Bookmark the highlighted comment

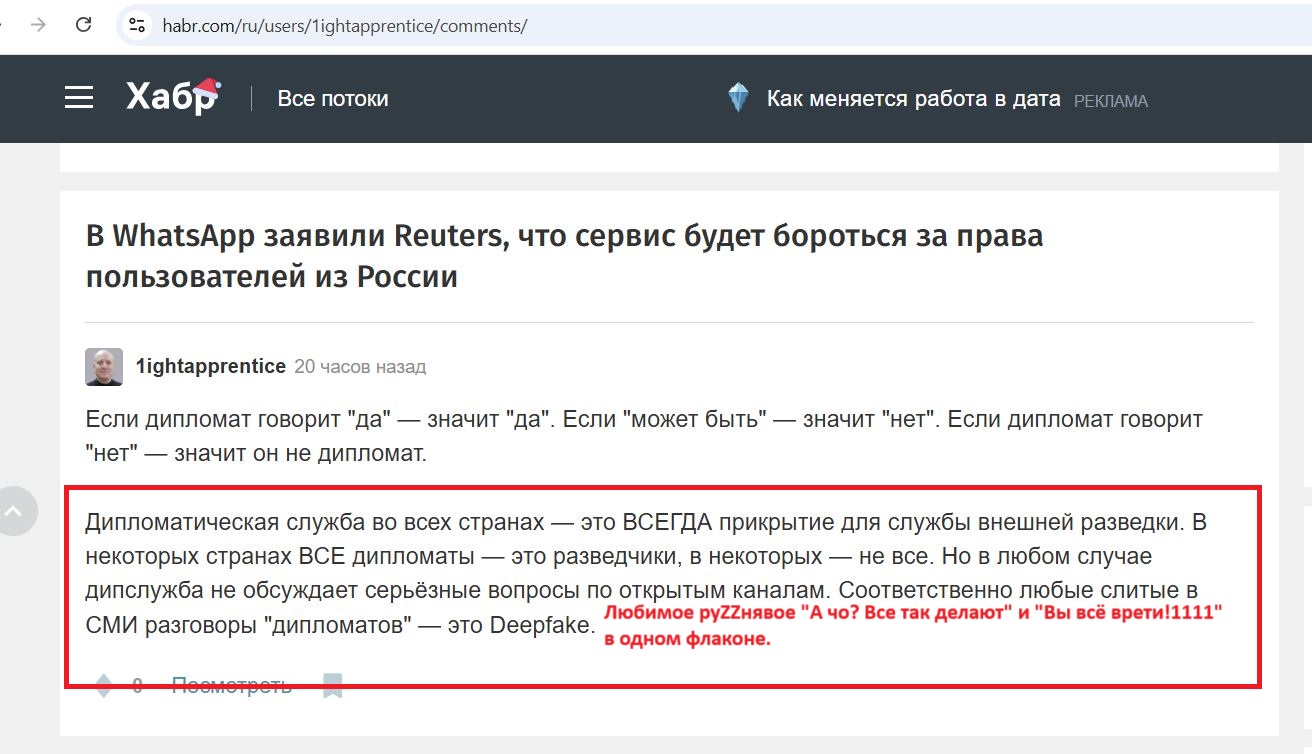coord(332,685)
